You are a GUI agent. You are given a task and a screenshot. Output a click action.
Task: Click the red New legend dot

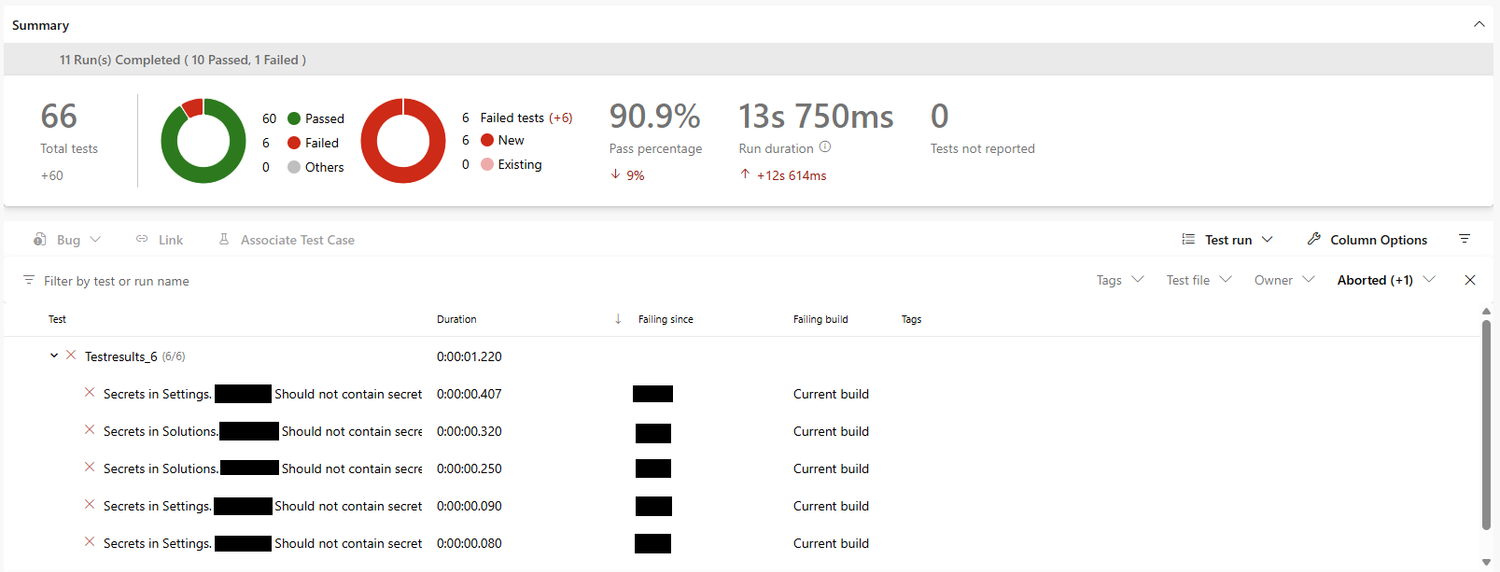(x=487, y=140)
